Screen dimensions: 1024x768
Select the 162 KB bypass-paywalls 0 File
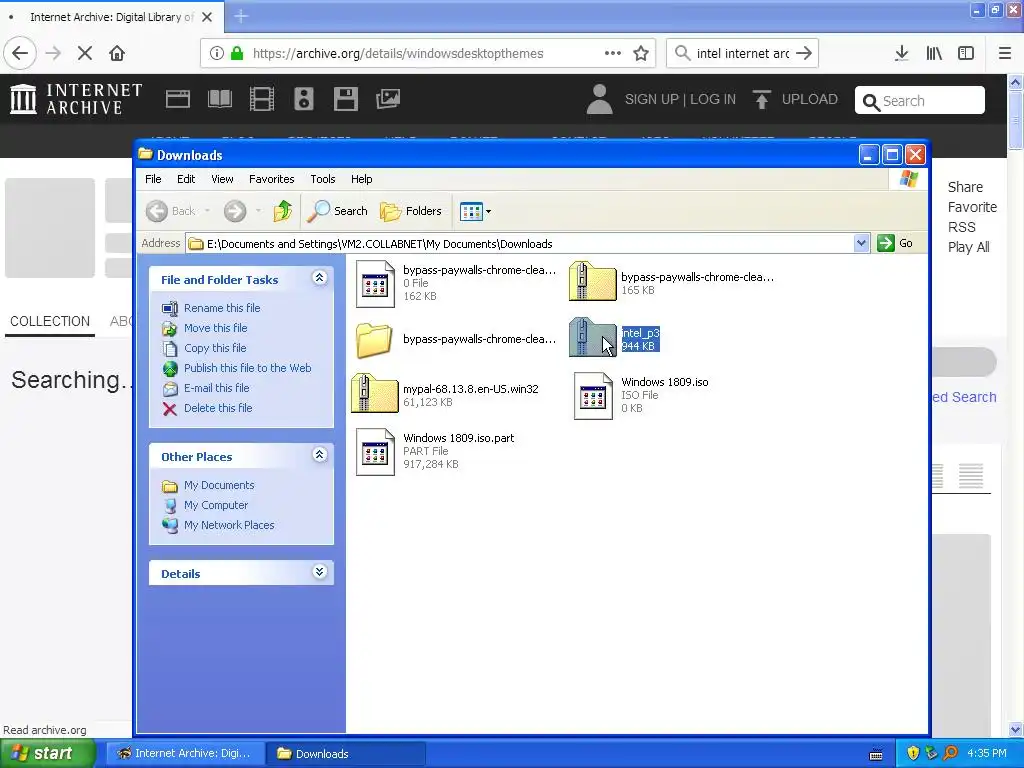[456, 283]
